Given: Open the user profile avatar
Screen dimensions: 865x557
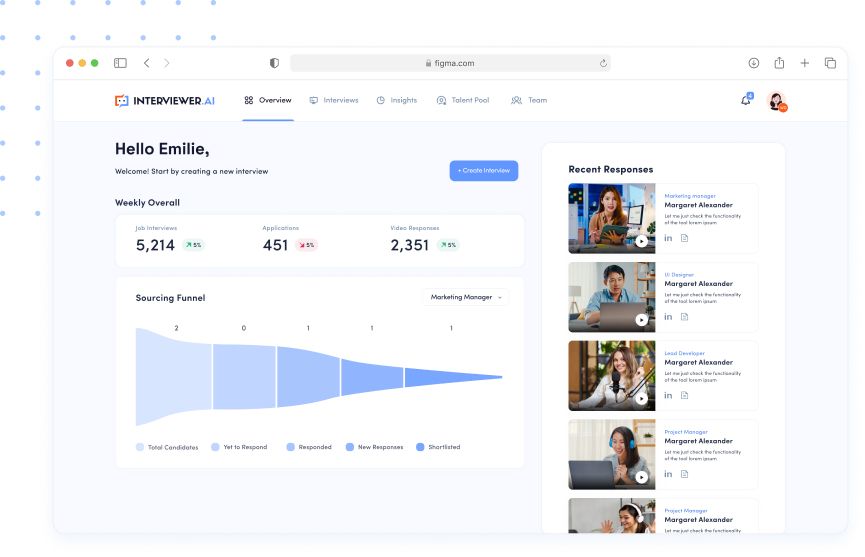Looking at the screenshot, I should click(x=776, y=101).
